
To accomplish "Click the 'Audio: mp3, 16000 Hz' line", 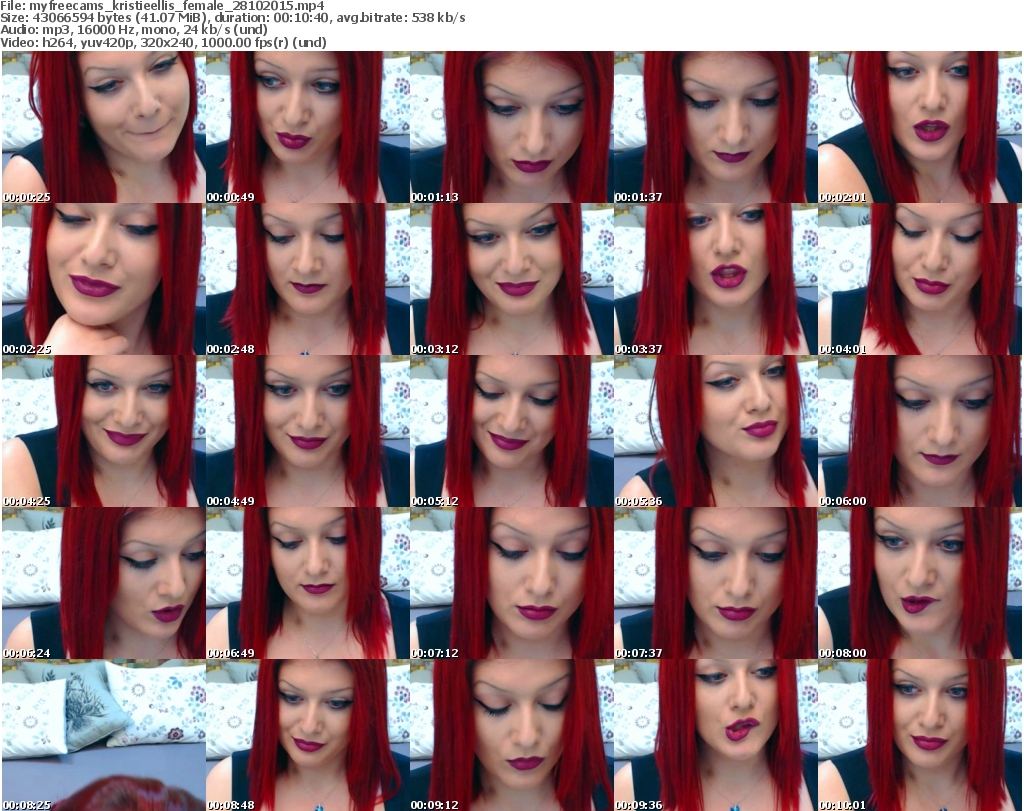I will (x=134, y=30).
